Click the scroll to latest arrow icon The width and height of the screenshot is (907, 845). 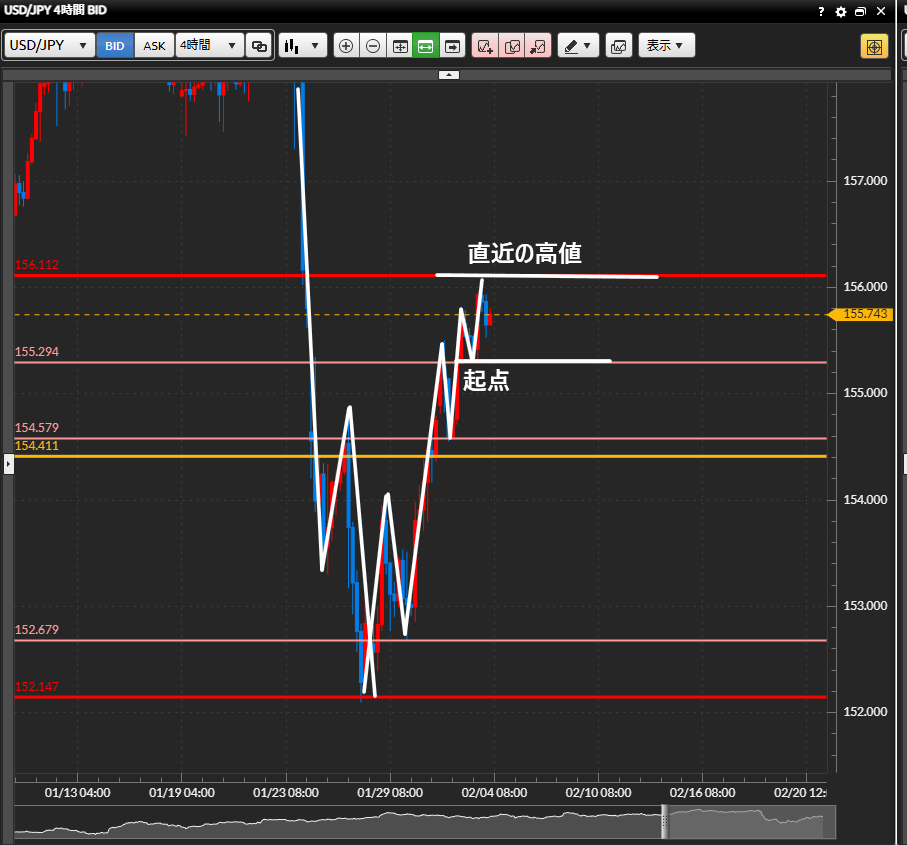(x=452, y=46)
